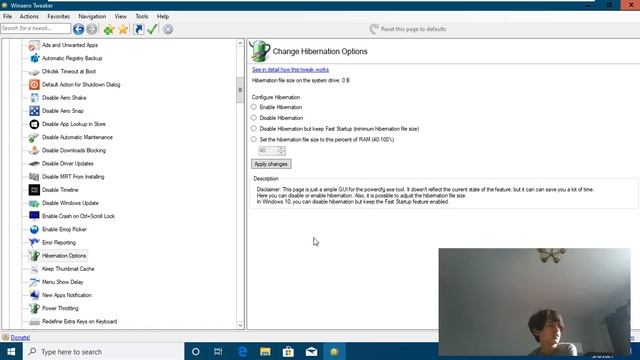
Task: Select the Disable Hibernation radio button
Action: click(254, 118)
